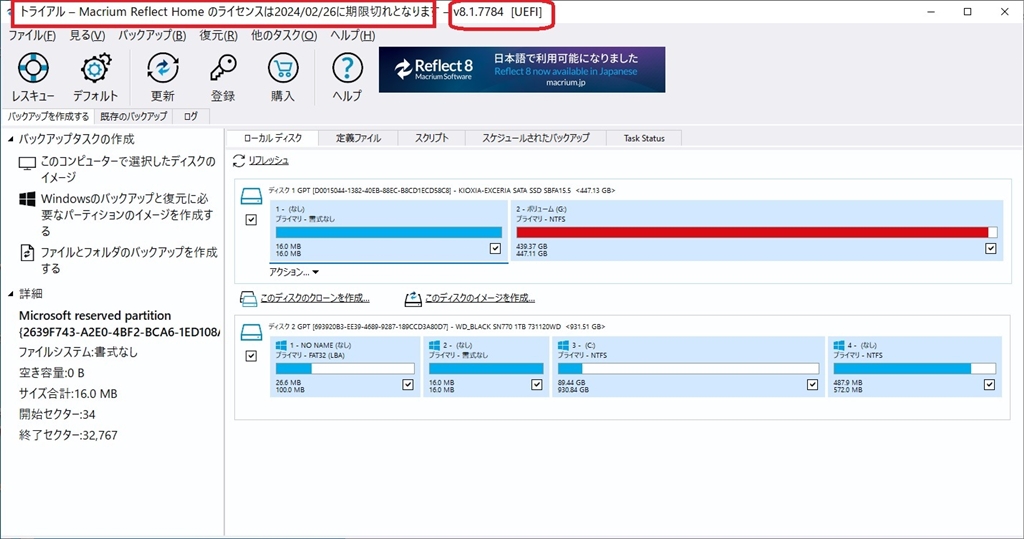
Task: Click the サイズ合計:16.0 MB text
Action: [x=68, y=394]
